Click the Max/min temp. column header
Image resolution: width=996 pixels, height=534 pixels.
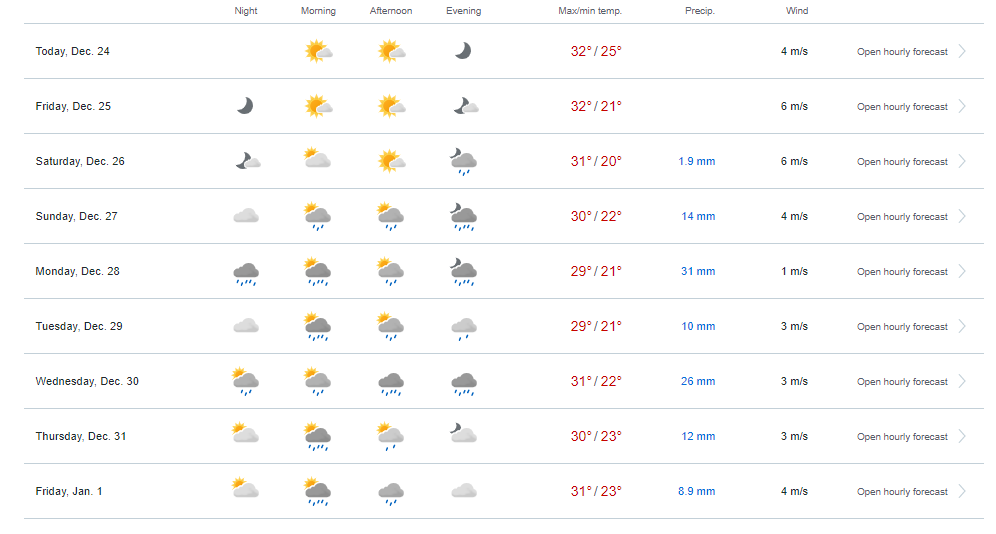pos(590,11)
